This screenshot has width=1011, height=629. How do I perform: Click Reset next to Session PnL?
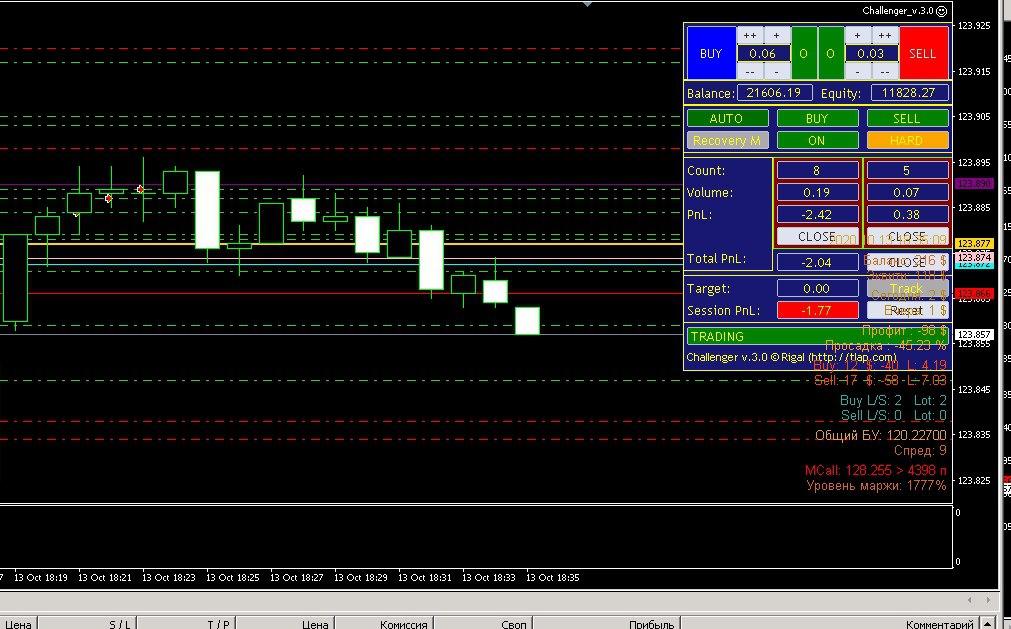click(x=907, y=311)
